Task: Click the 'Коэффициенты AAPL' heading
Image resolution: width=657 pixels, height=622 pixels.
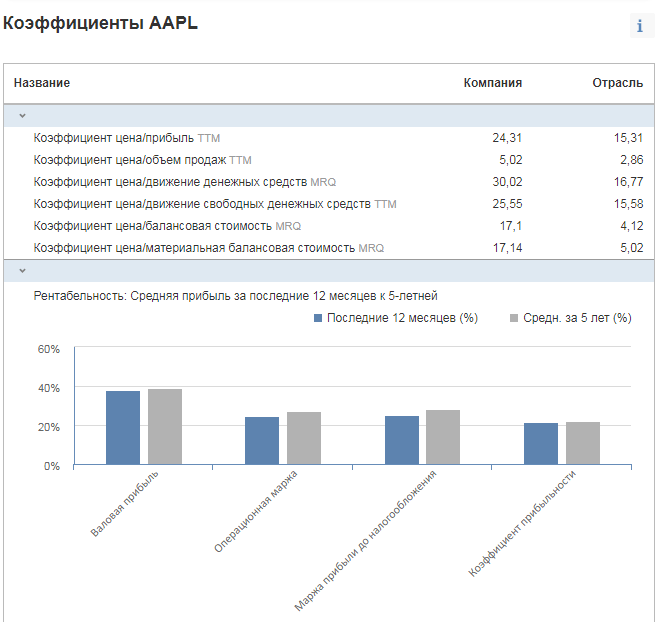Action: pyautogui.click(x=101, y=24)
